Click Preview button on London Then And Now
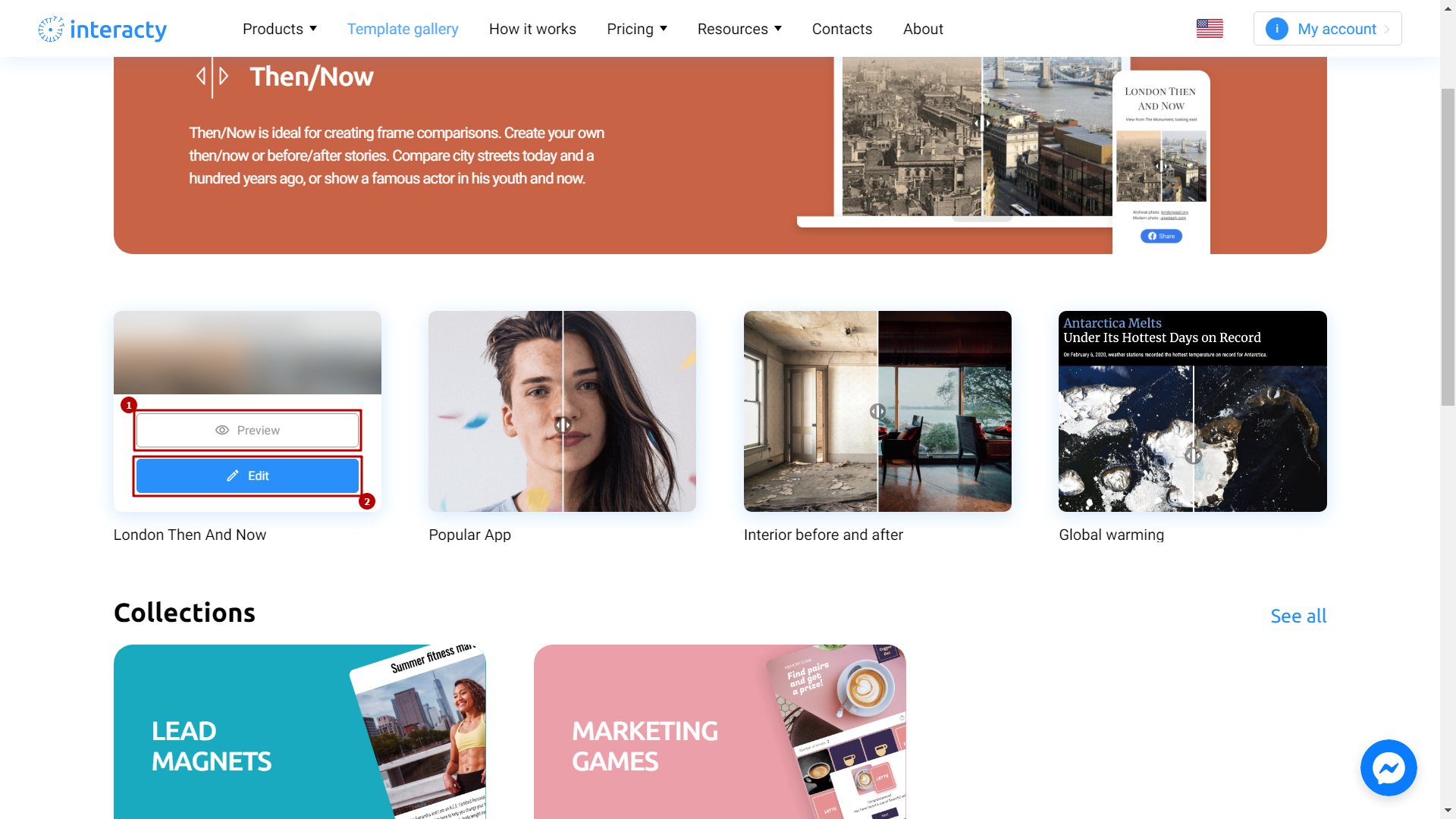The height and width of the screenshot is (819, 1456). point(247,430)
